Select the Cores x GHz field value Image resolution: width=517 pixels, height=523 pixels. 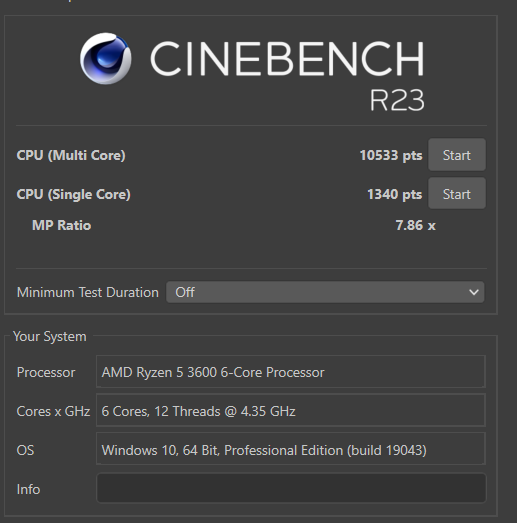tap(291, 410)
